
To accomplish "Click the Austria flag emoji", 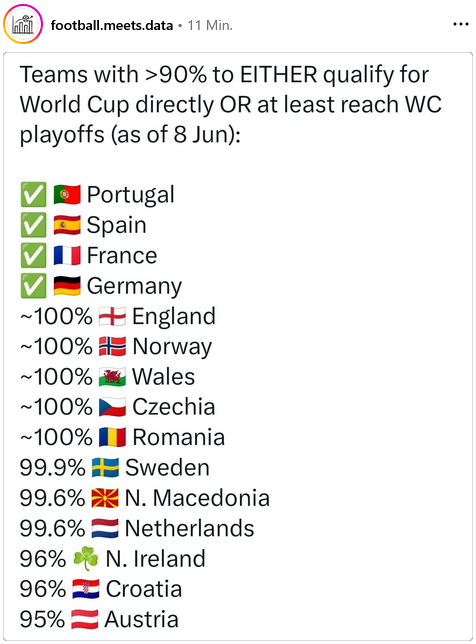I will (85, 619).
